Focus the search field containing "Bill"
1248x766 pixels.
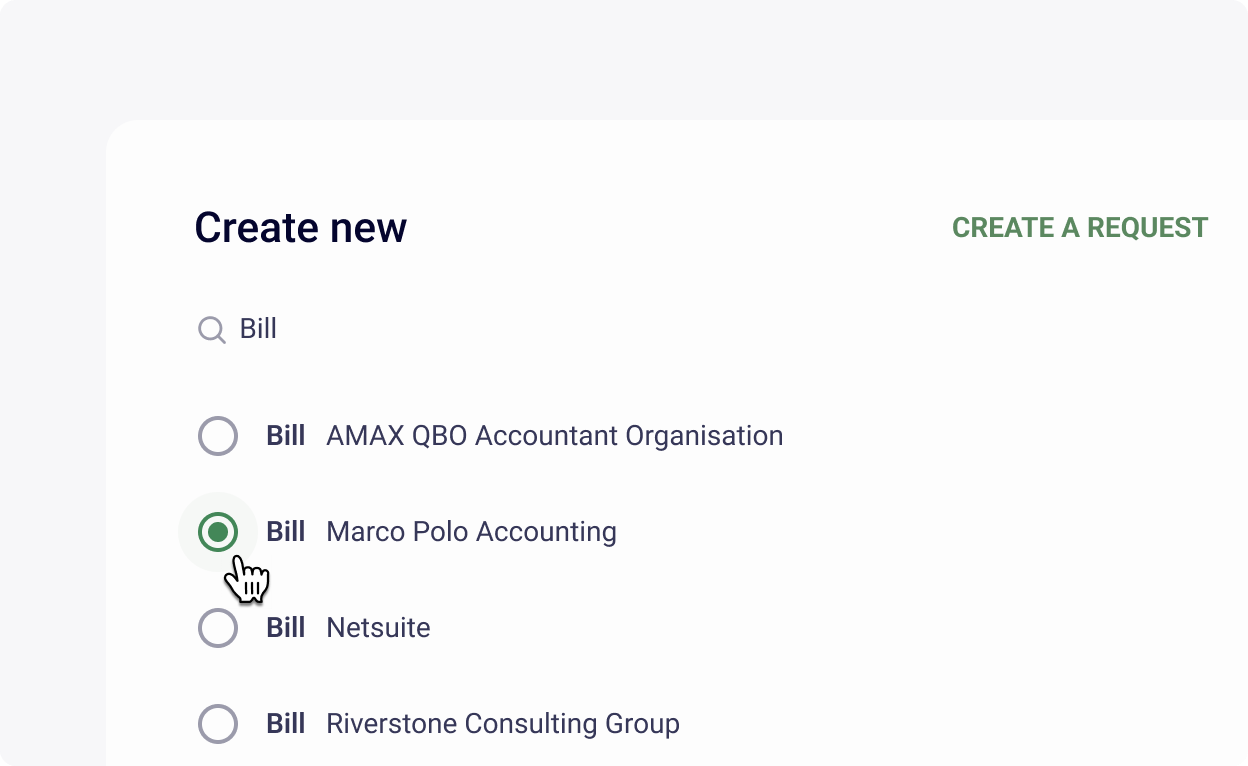tap(700, 329)
